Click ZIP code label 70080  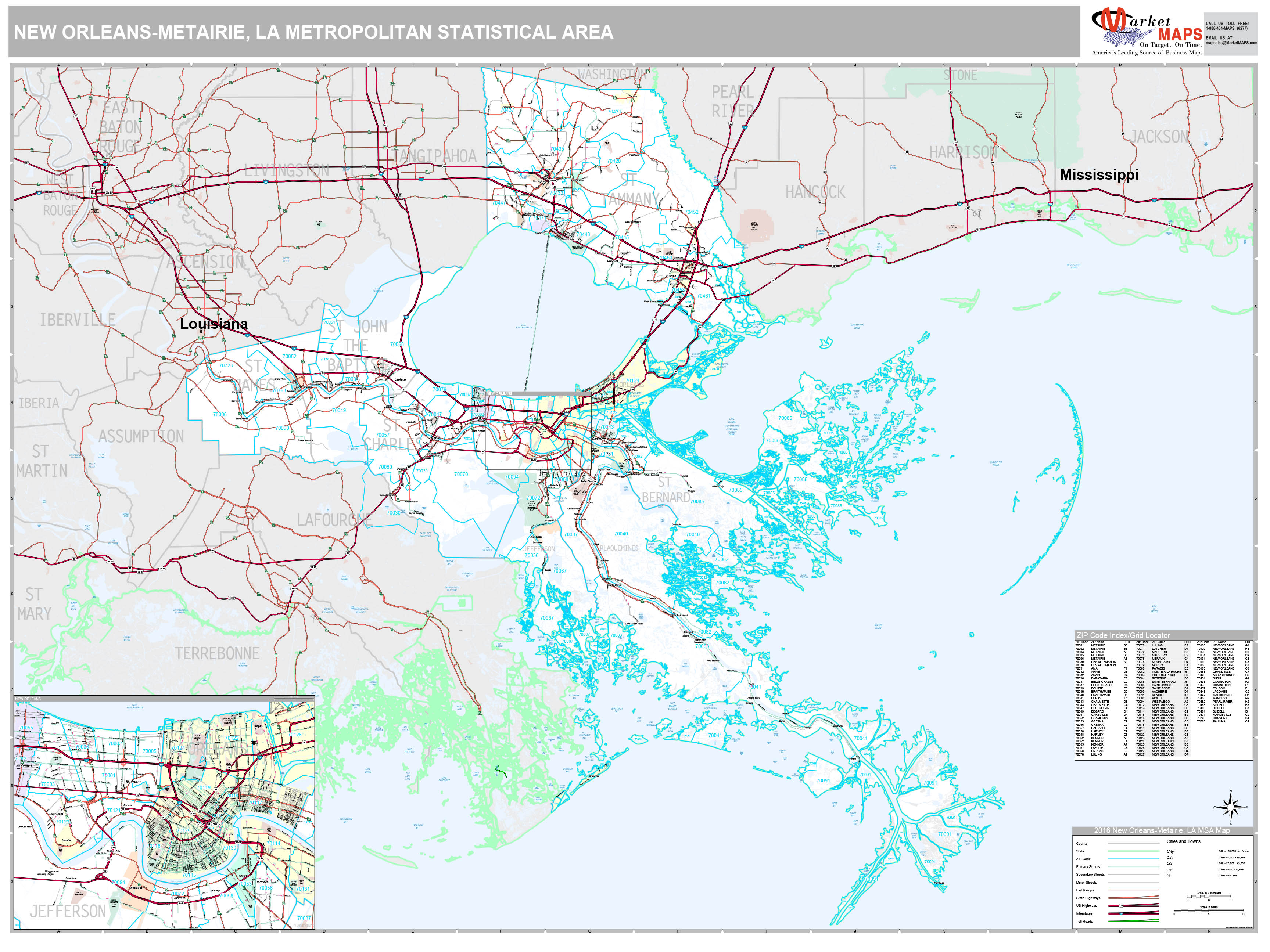click(385, 467)
